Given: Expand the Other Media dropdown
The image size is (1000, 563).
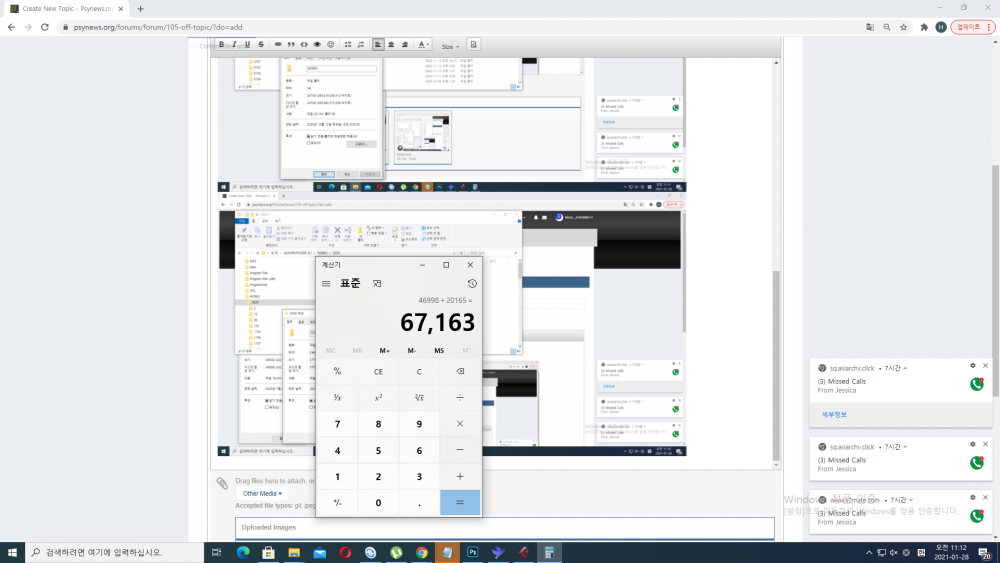Looking at the screenshot, I should click(262, 493).
